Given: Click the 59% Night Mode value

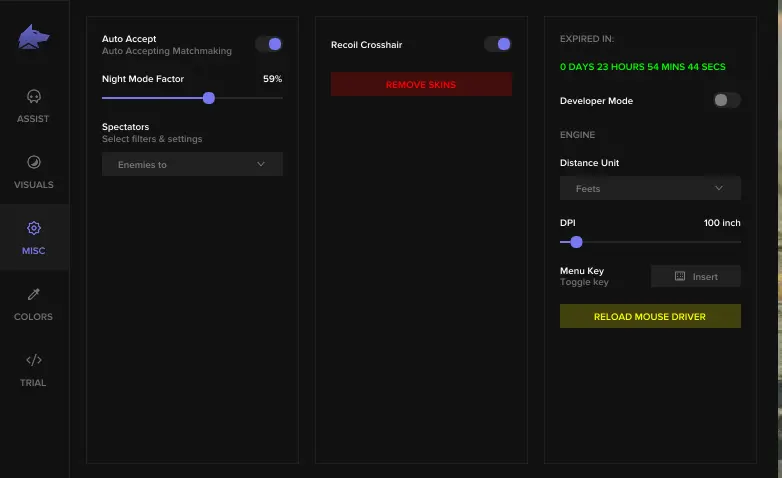Looking at the screenshot, I should (272, 78).
